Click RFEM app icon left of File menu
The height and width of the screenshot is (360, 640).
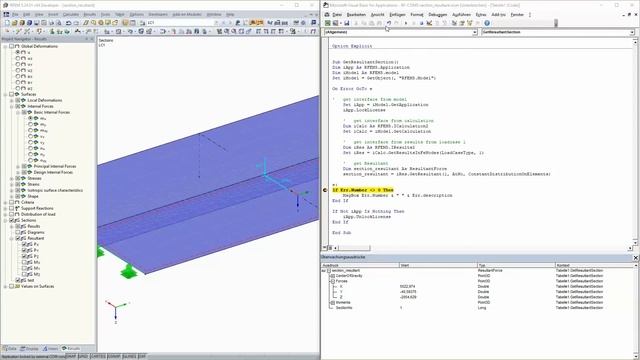pyautogui.click(x=6, y=14)
